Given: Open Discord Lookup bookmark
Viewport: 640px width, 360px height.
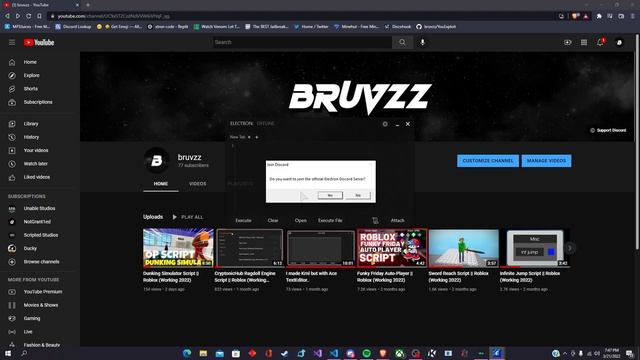Looking at the screenshot, I should coord(73,27).
